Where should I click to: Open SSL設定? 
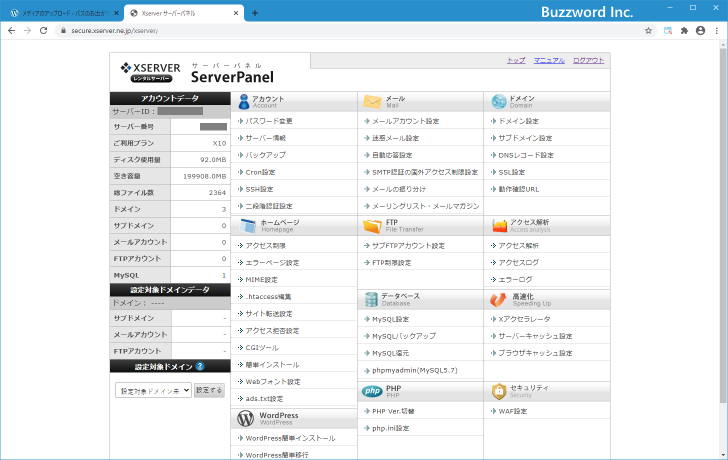(512, 172)
